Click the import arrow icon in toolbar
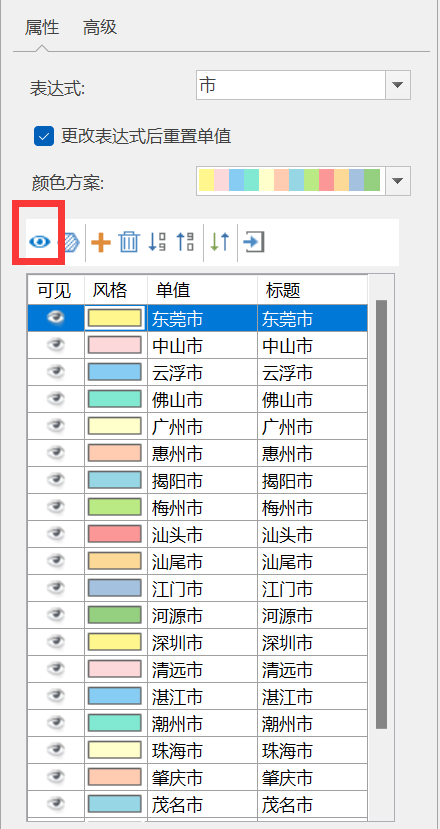The width and height of the screenshot is (440, 829). (254, 242)
